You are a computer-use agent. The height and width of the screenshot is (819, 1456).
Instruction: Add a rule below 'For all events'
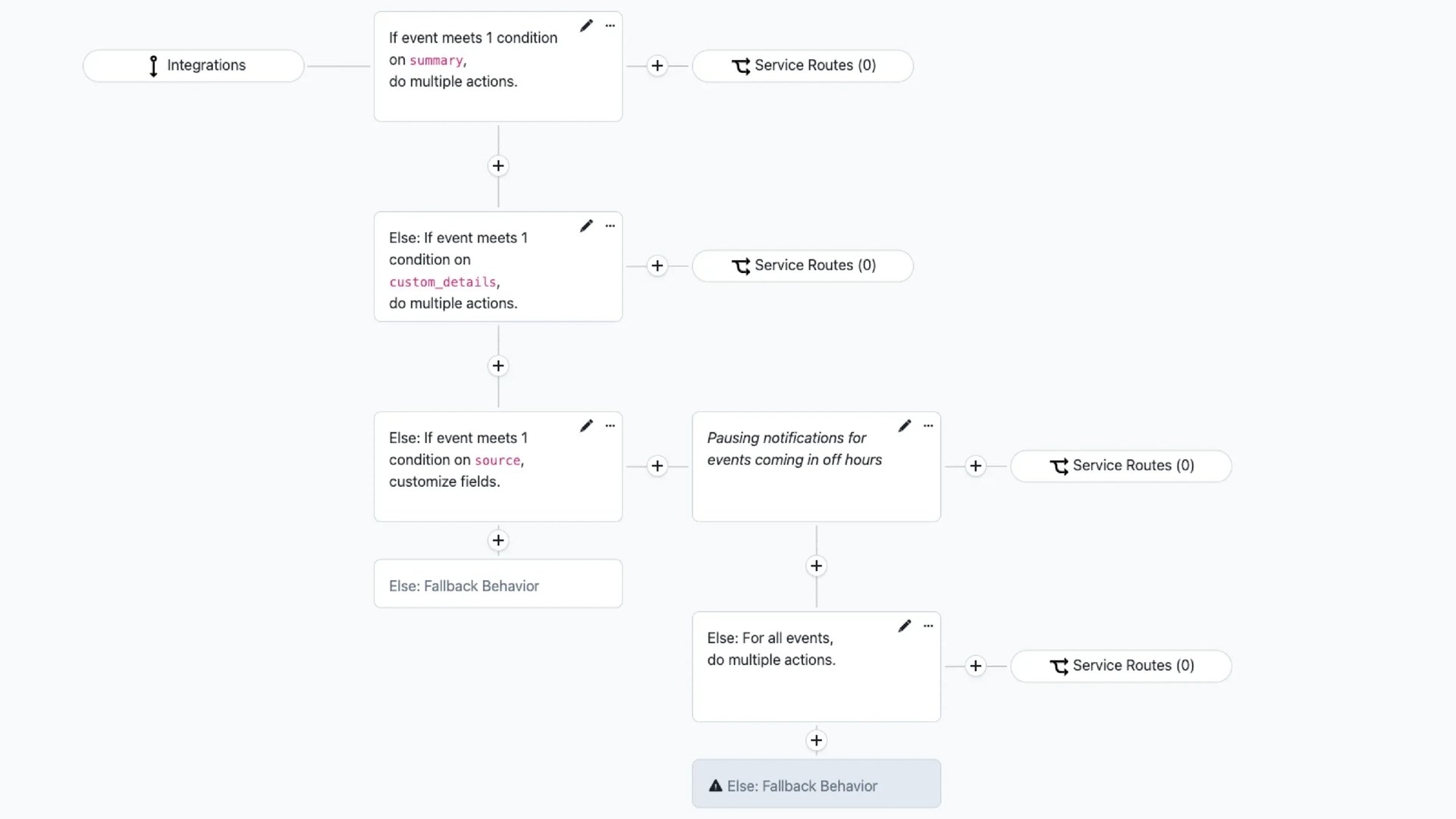click(816, 740)
